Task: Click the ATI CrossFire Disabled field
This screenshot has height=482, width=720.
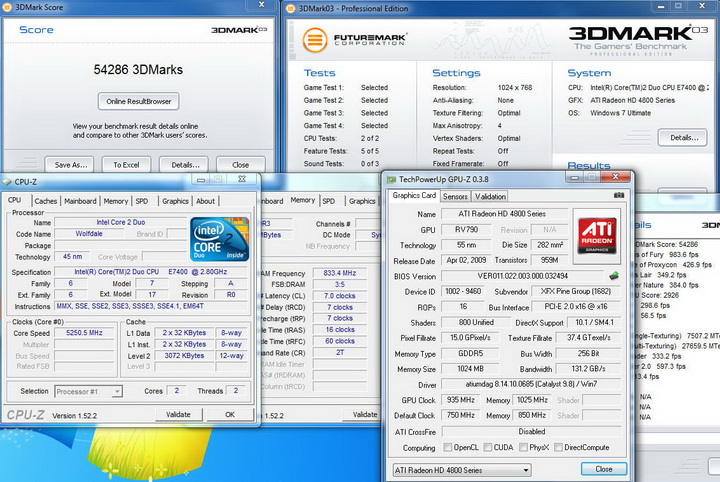Action: coord(531,432)
